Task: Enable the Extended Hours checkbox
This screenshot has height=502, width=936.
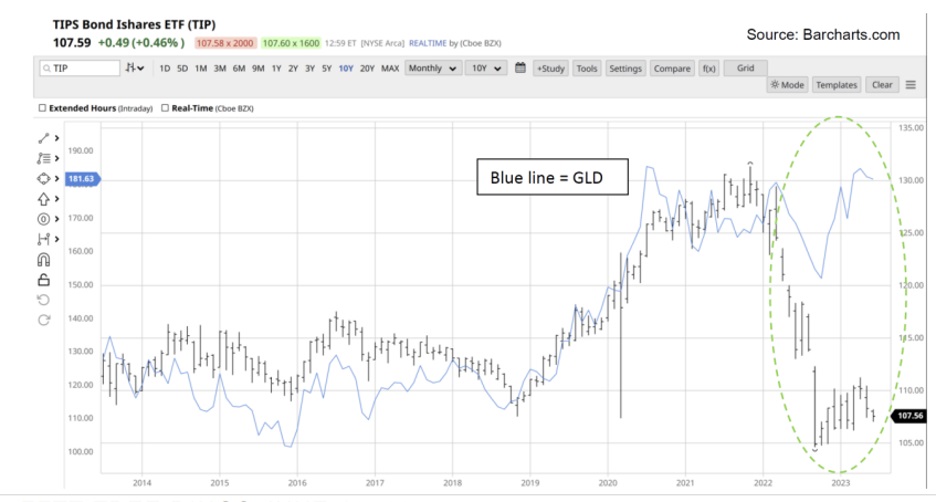Action: tap(42, 107)
